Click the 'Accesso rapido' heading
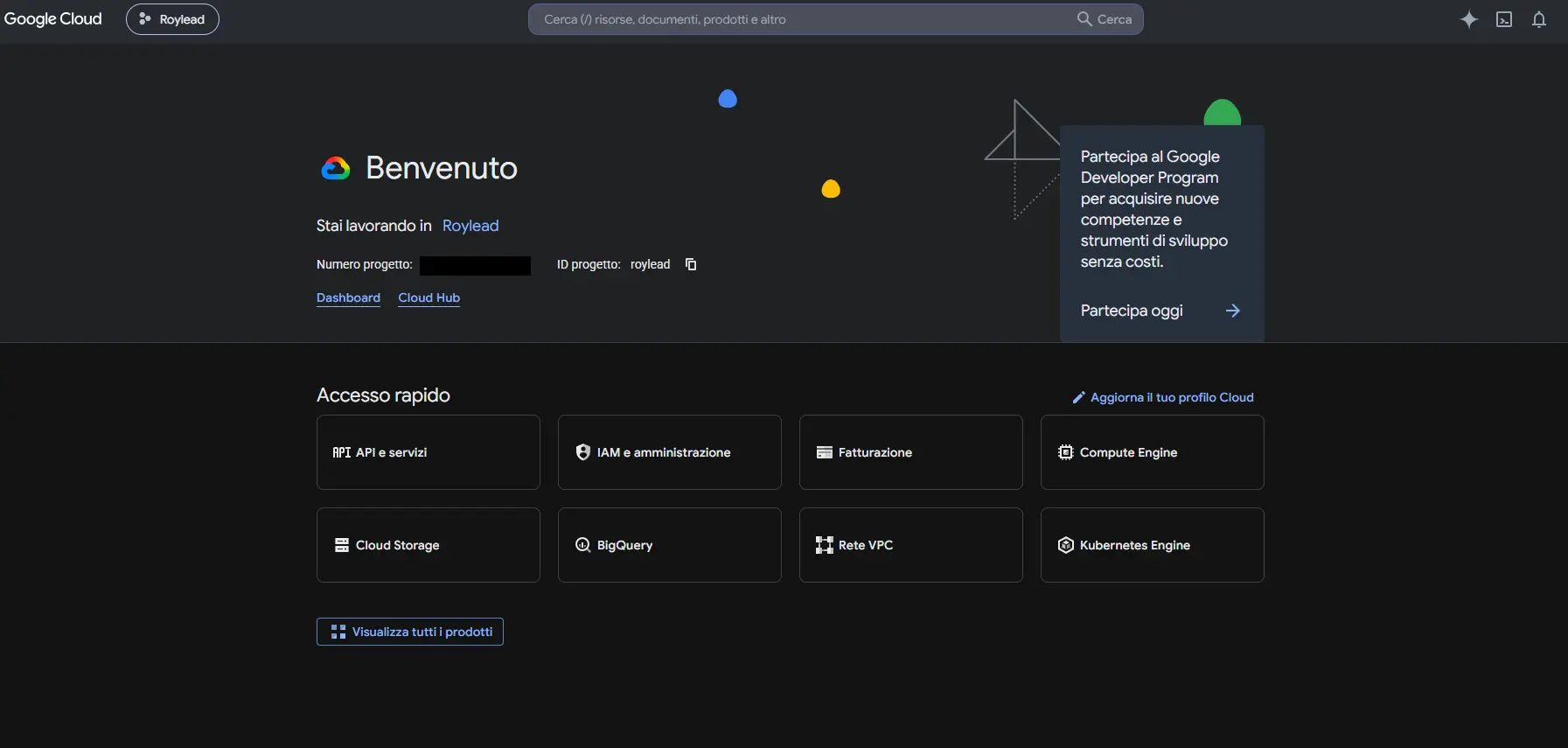 click(383, 395)
